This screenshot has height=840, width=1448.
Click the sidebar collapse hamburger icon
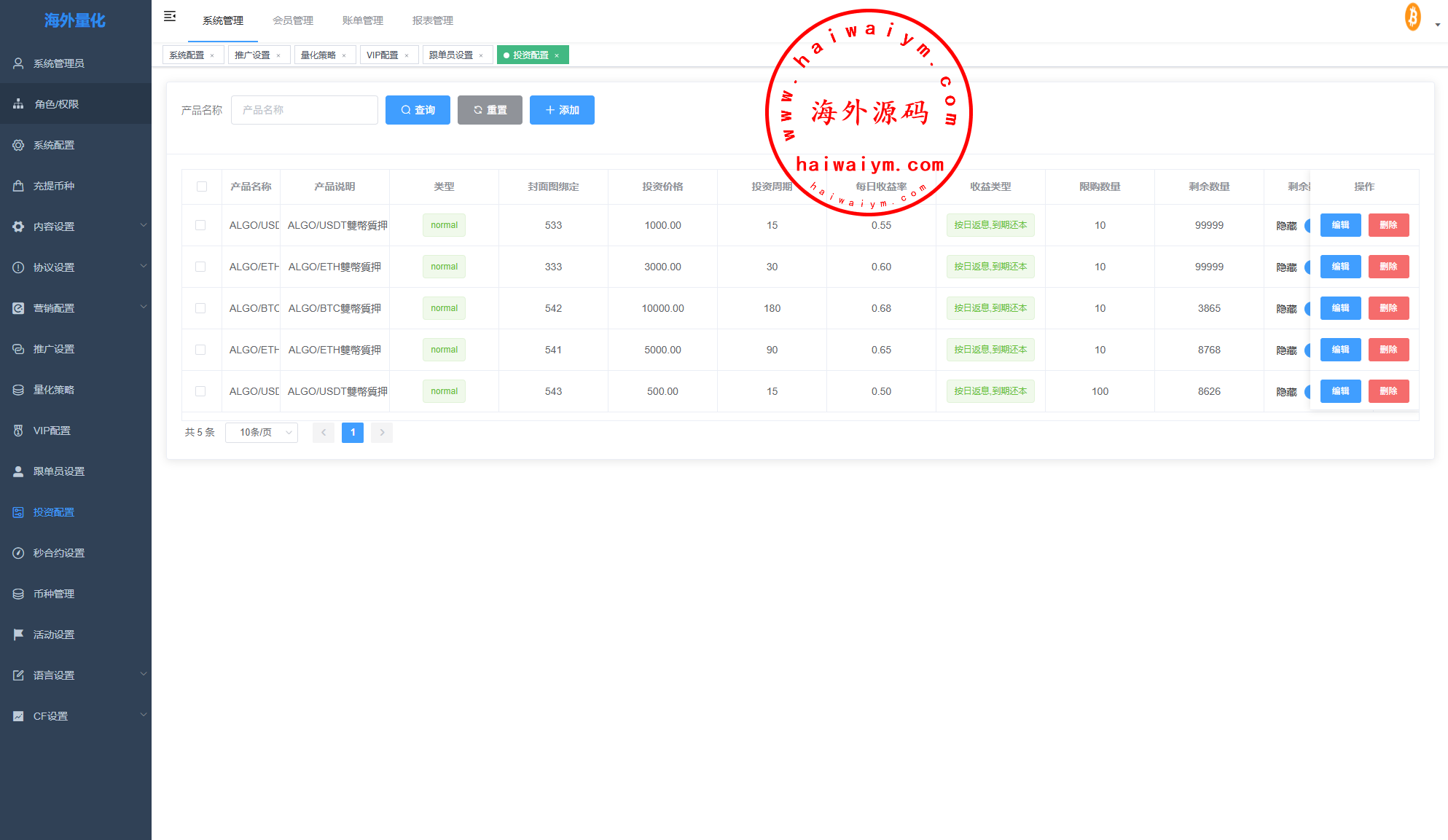pos(170,16)
